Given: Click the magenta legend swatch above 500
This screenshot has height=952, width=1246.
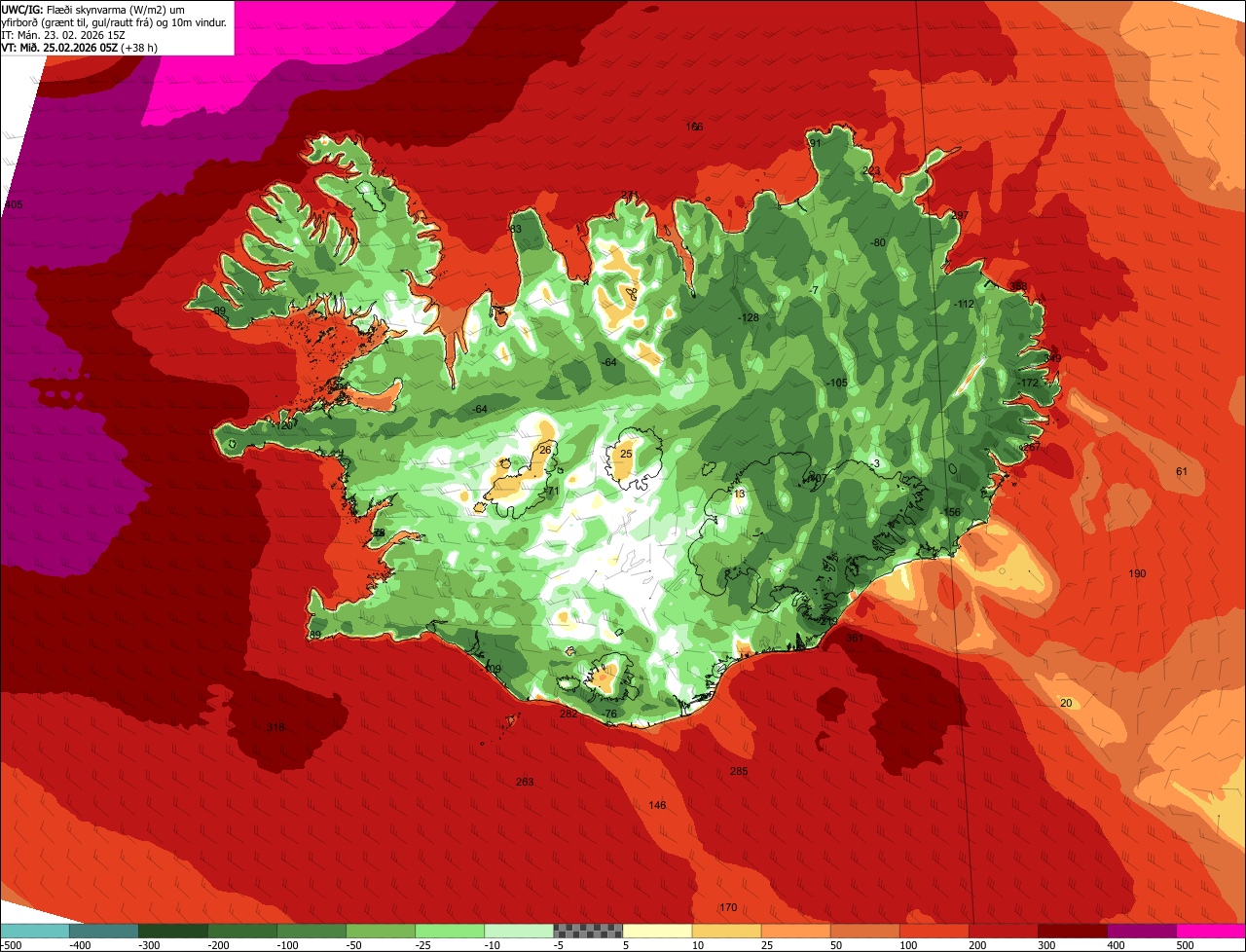Looking at the screenshot, I should click(1211, 930).
